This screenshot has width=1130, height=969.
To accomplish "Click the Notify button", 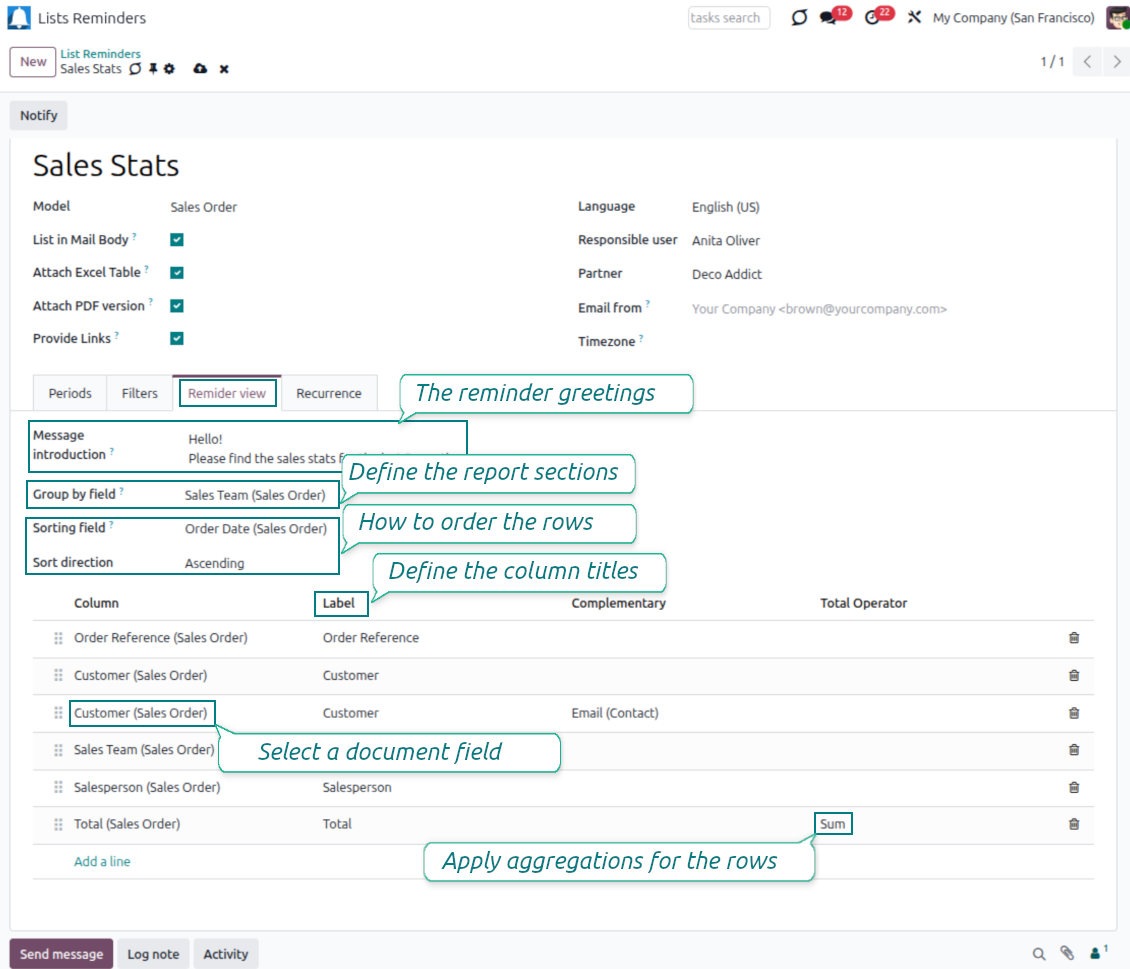I will (39, 115).
